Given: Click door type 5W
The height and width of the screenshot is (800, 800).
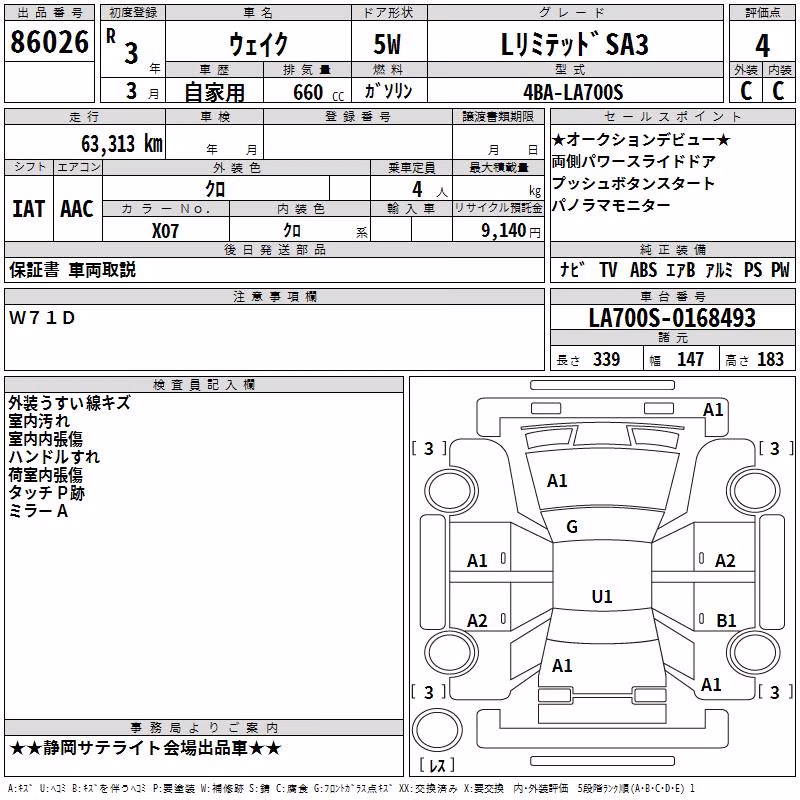Looking at the screenshot, I should coord(387,44).
